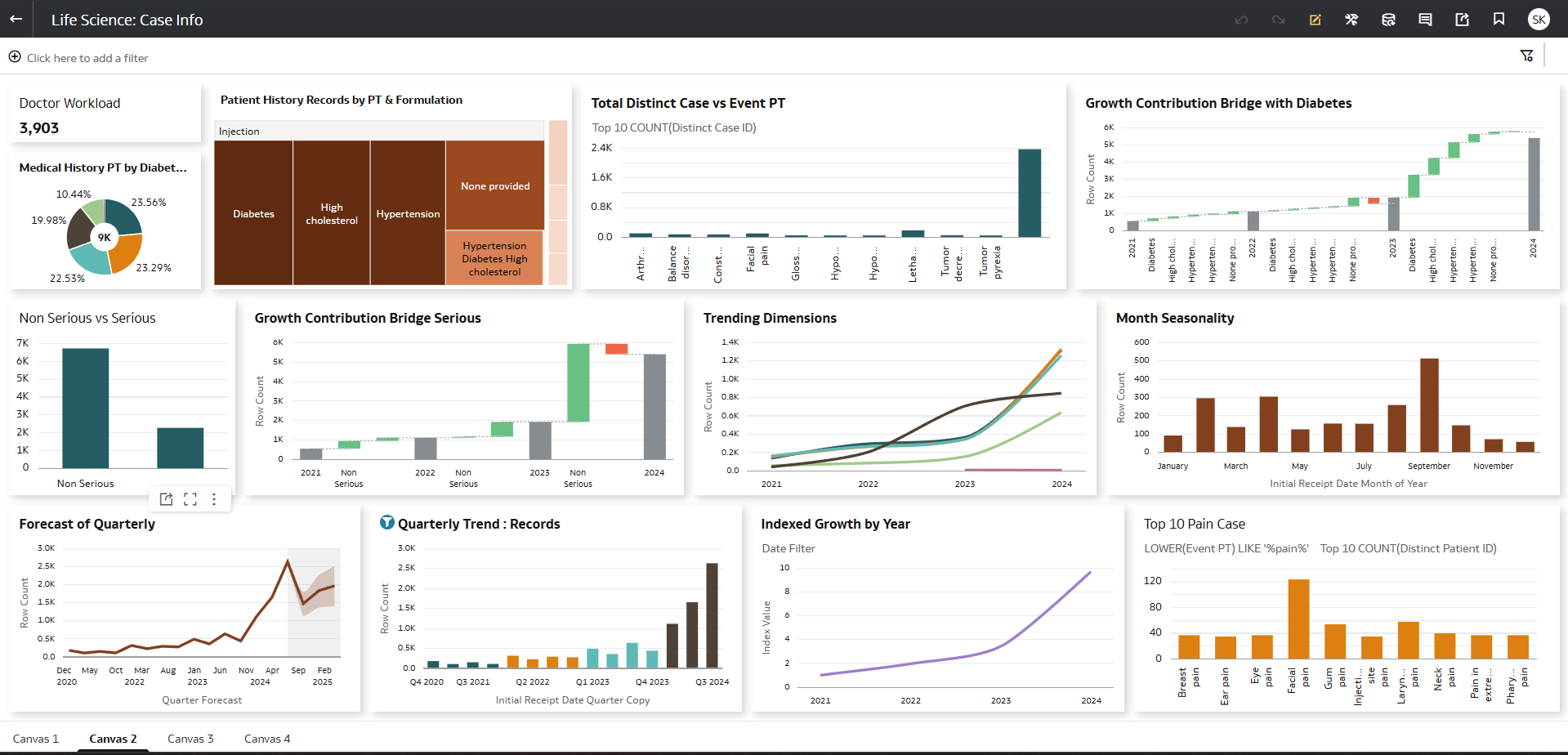This screenshot has width=1568, height=755.
Task: Select the orange 23.29% pie slice
Action: (126, 254)
